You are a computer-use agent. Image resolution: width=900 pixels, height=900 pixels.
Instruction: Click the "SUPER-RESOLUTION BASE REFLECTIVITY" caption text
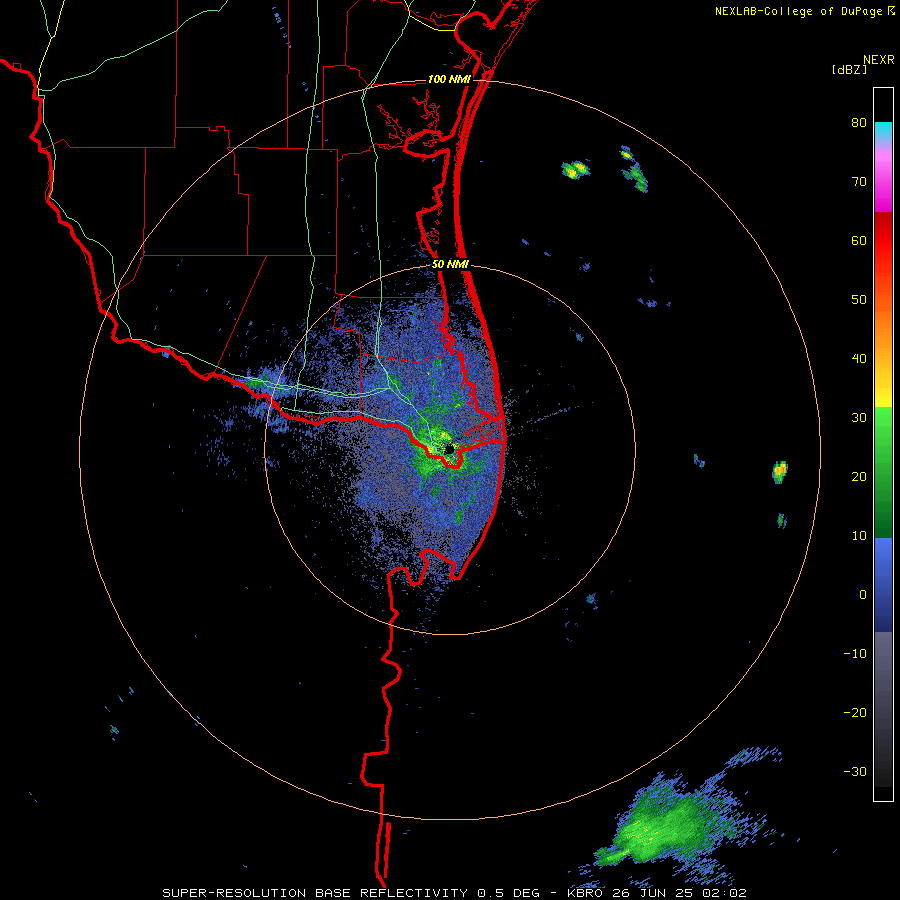point(315,893)
